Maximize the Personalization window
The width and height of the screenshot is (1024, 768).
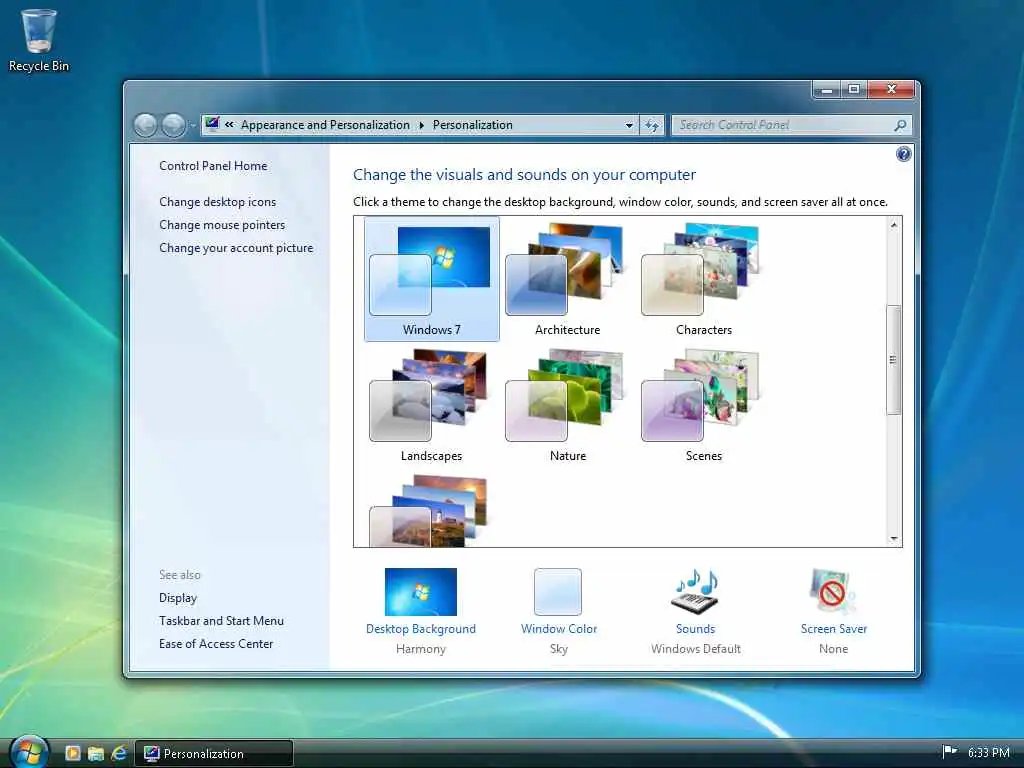(854, 89)
